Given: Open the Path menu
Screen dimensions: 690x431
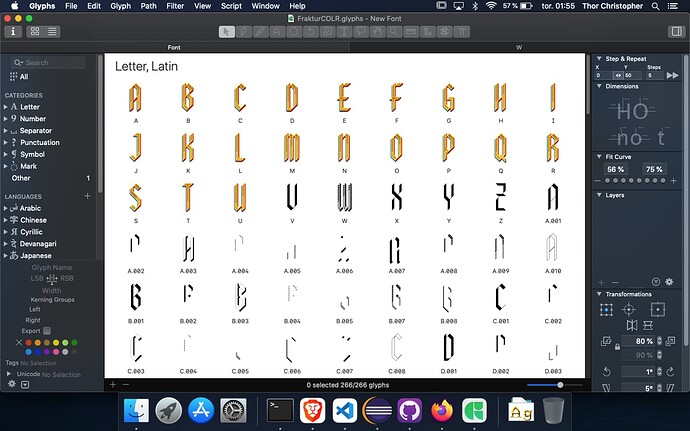Looking at the screenshot, I should click(x=148, y=6).
